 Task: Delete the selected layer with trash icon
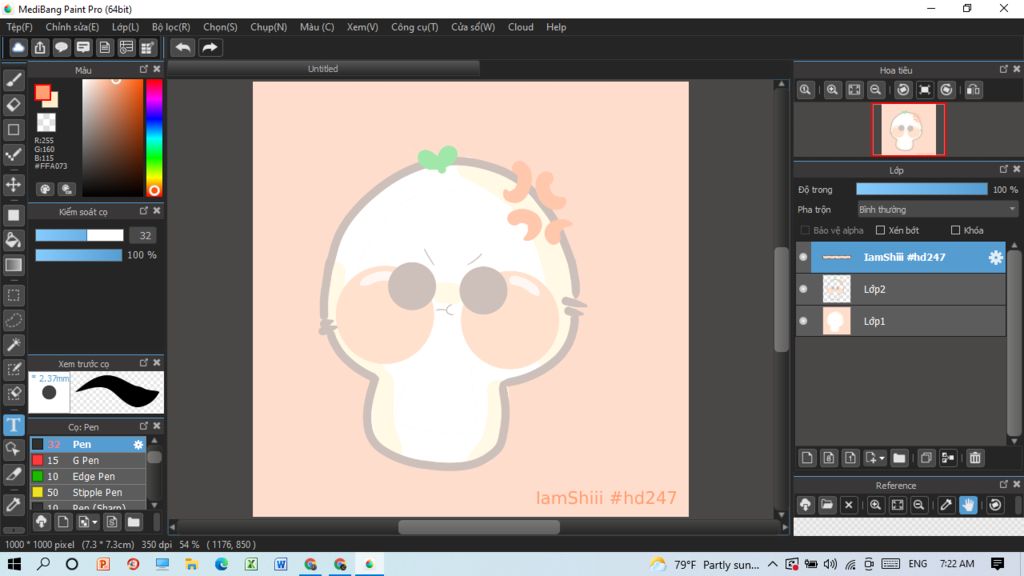975,458
